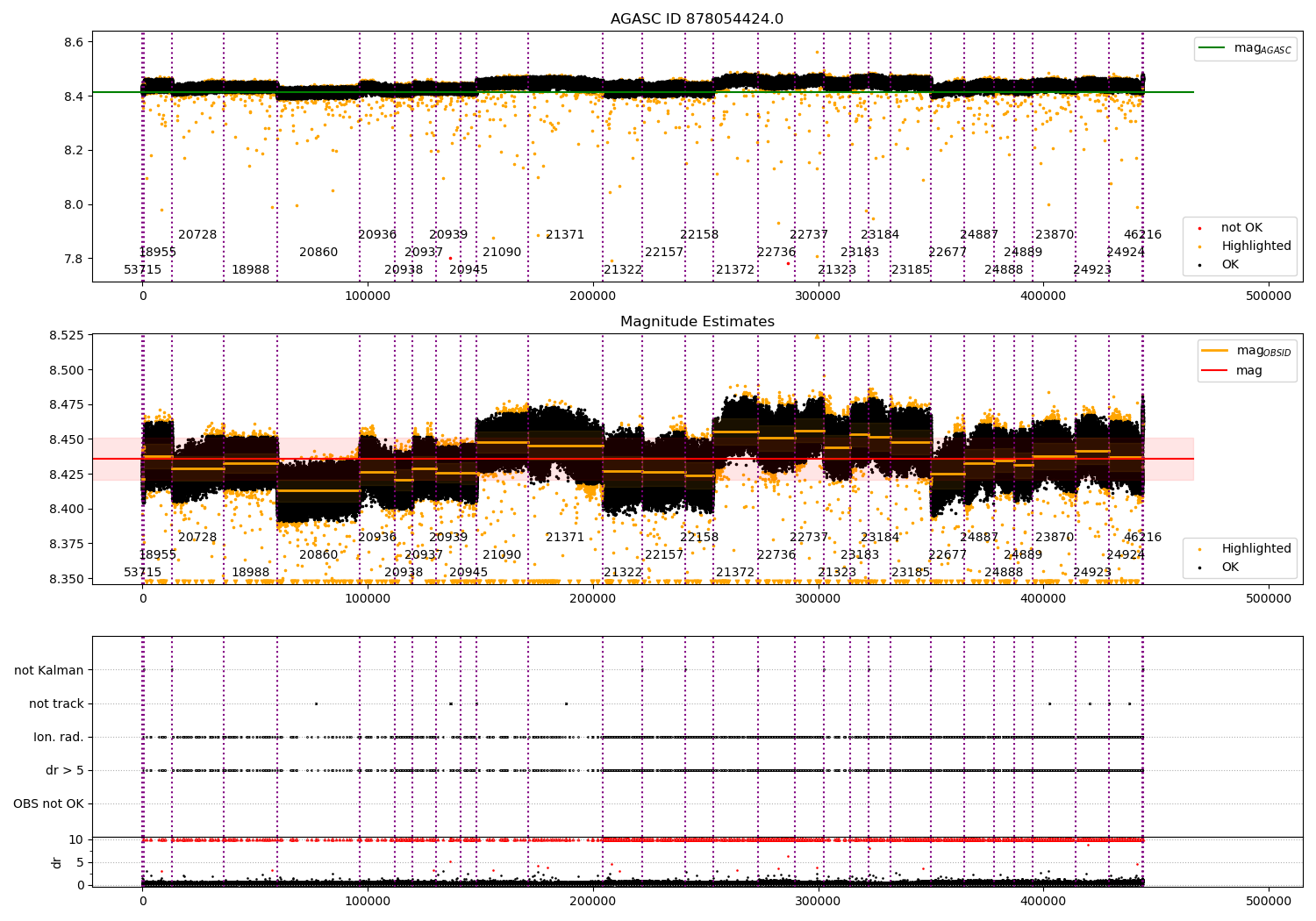Click the rotated "dr" y-axis label
The width and height of the screenshot is (1316, 921).
(x=57, y=862)
